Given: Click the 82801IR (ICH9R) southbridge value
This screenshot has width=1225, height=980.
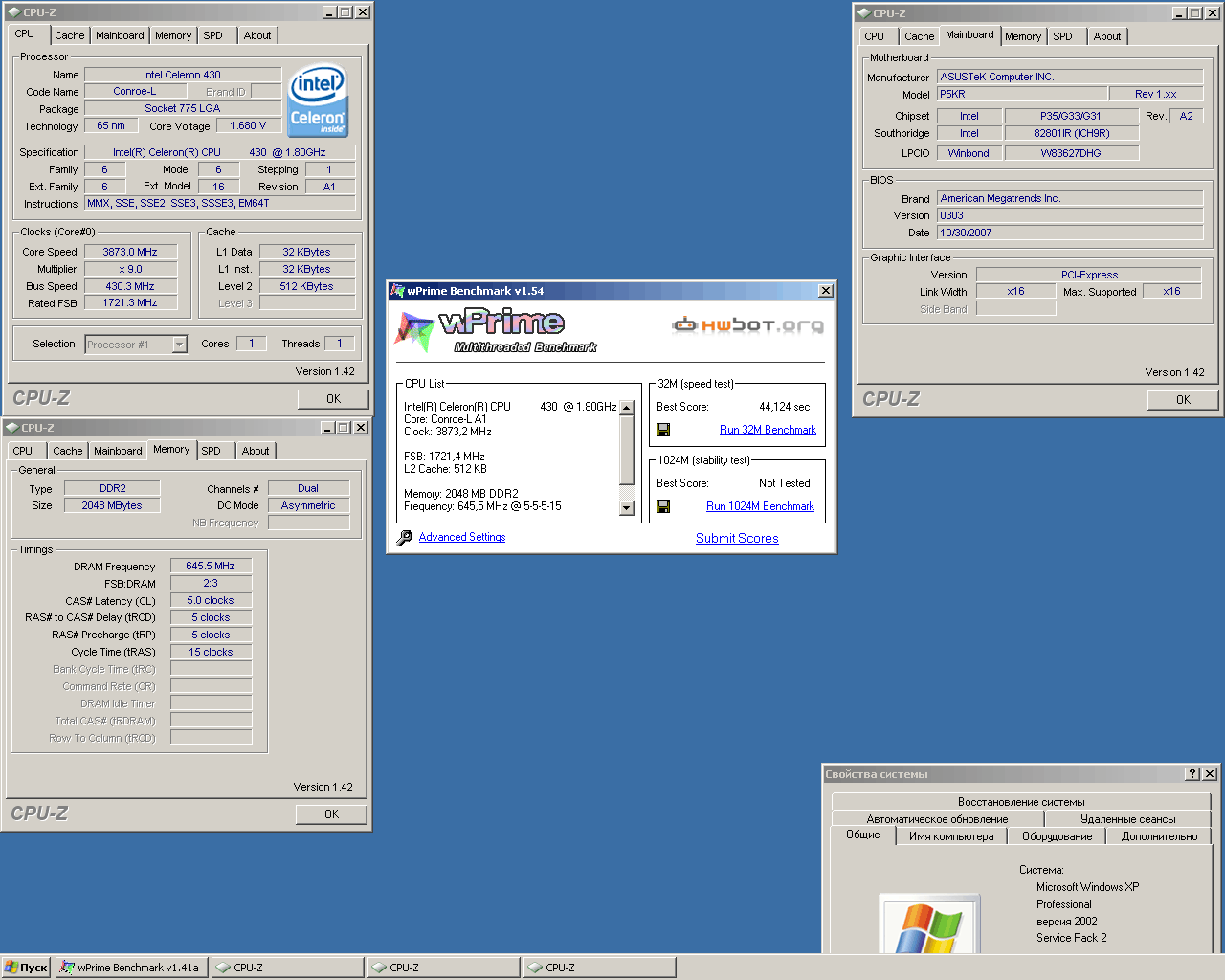Looking at the screenshot, I should pyautogui.click(x=1071, y=133).
